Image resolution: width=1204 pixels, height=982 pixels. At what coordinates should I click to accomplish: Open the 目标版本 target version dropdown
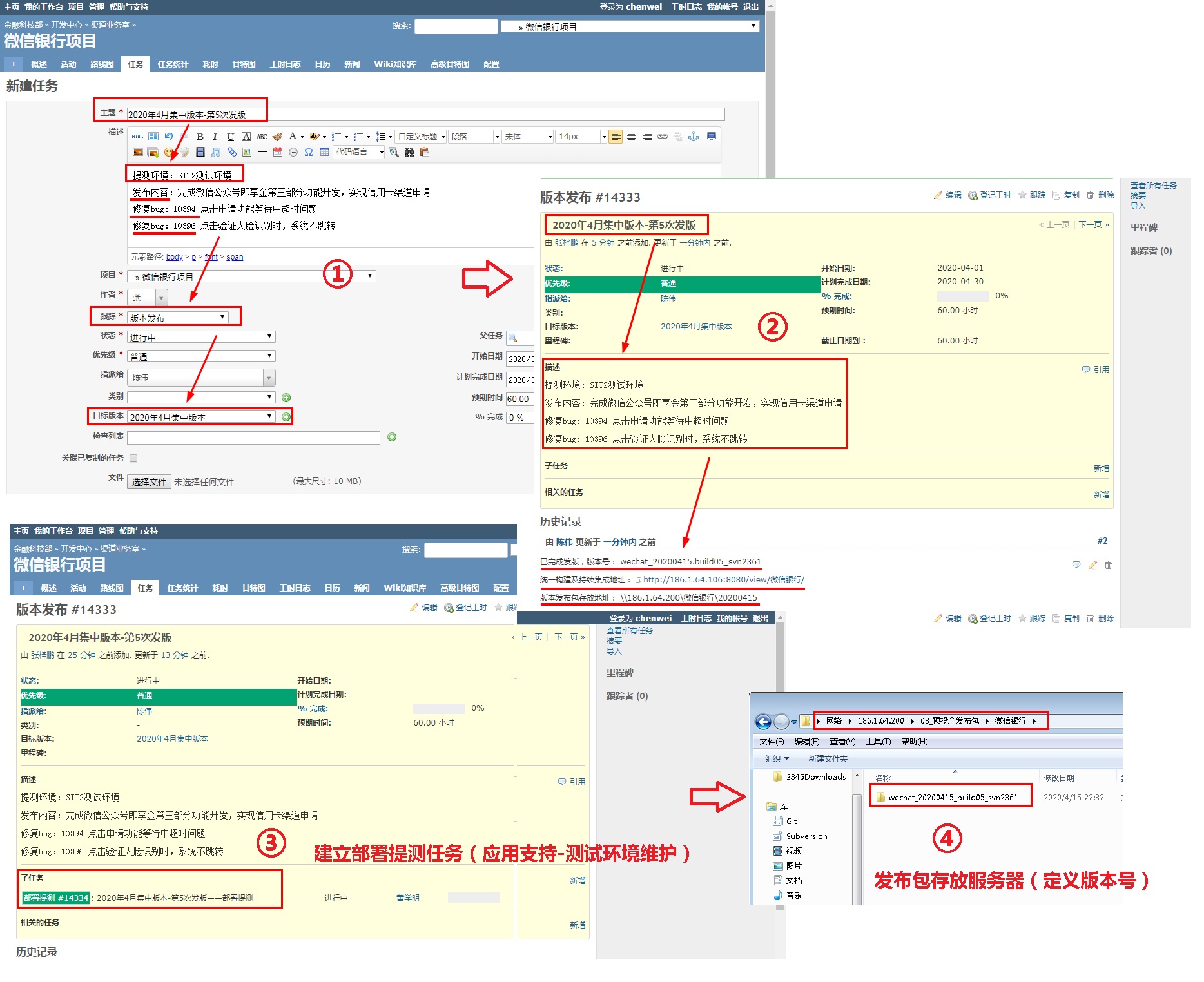point(201,417)
